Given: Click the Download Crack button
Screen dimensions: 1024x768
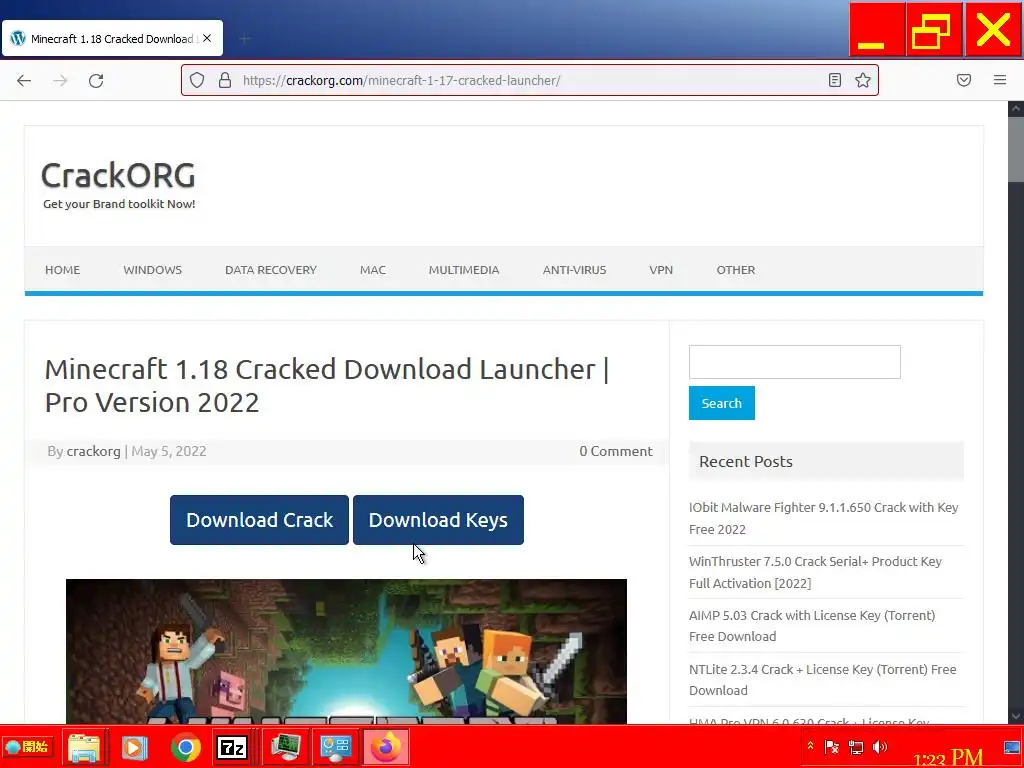Looking at the screenshot, I should pyautogui.click(x=259, y=520).
